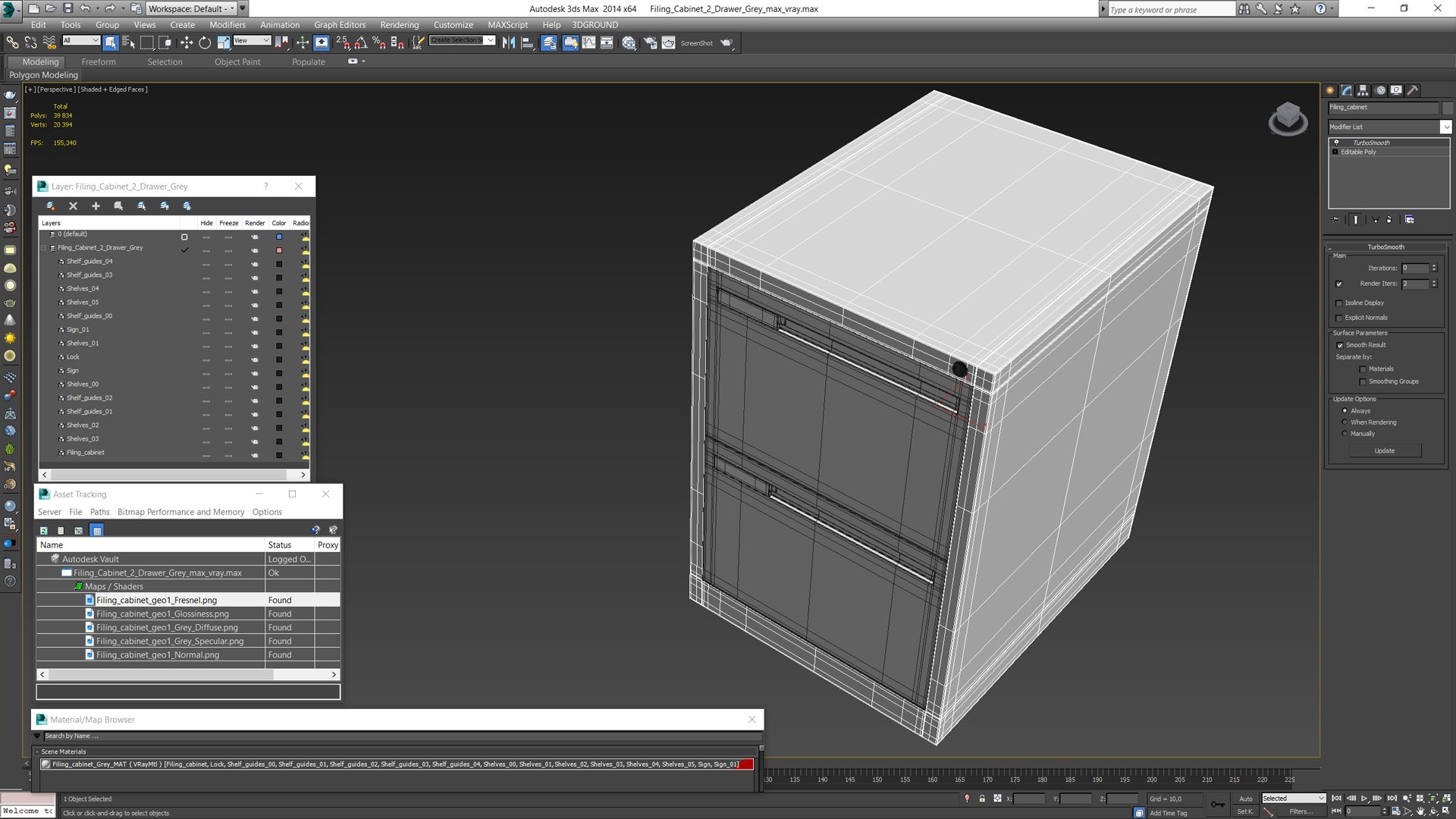
Task: Choose the Select and Move tool
Action: click(x=187, y=42)
